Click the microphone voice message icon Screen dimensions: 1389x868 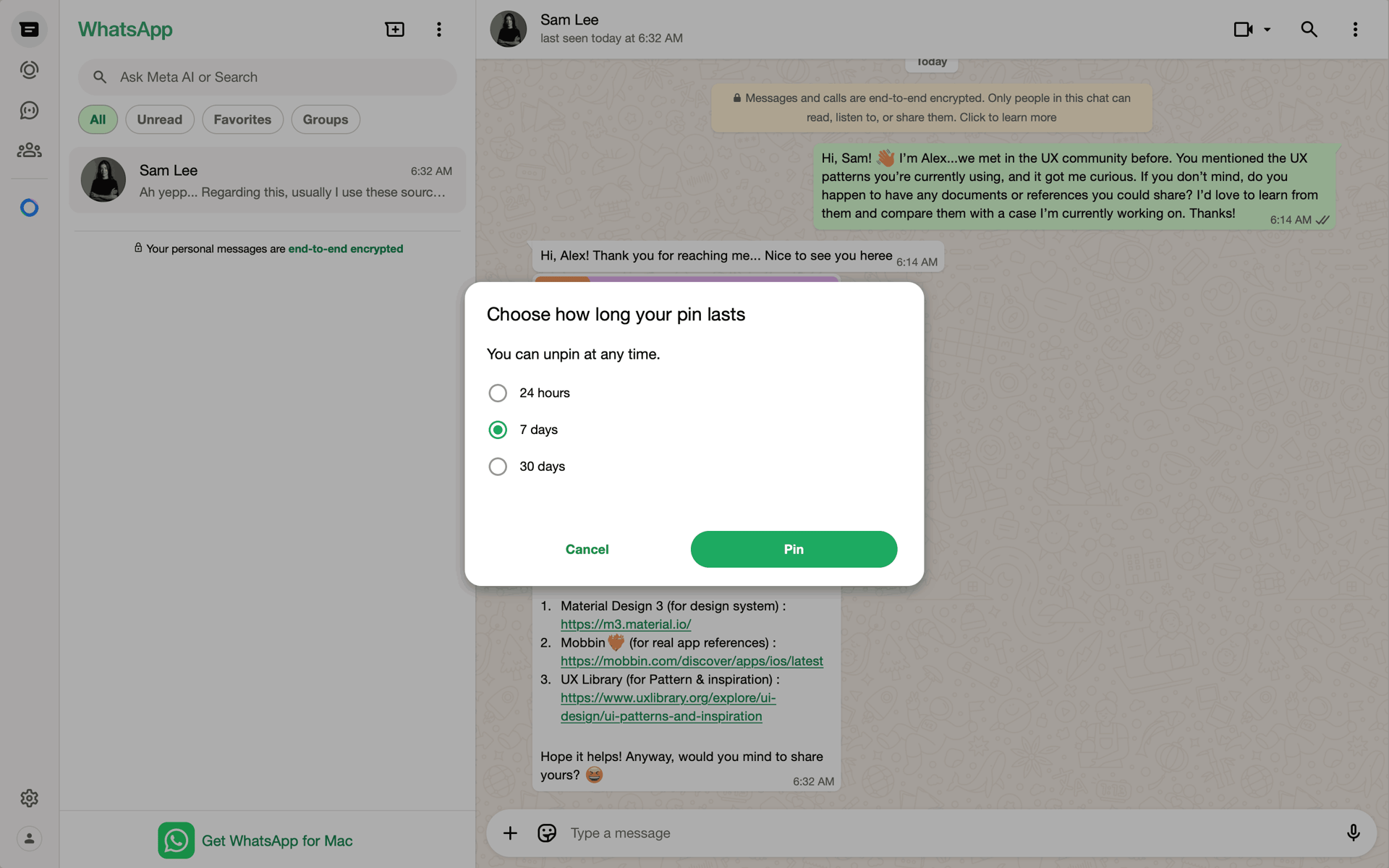1353,833
